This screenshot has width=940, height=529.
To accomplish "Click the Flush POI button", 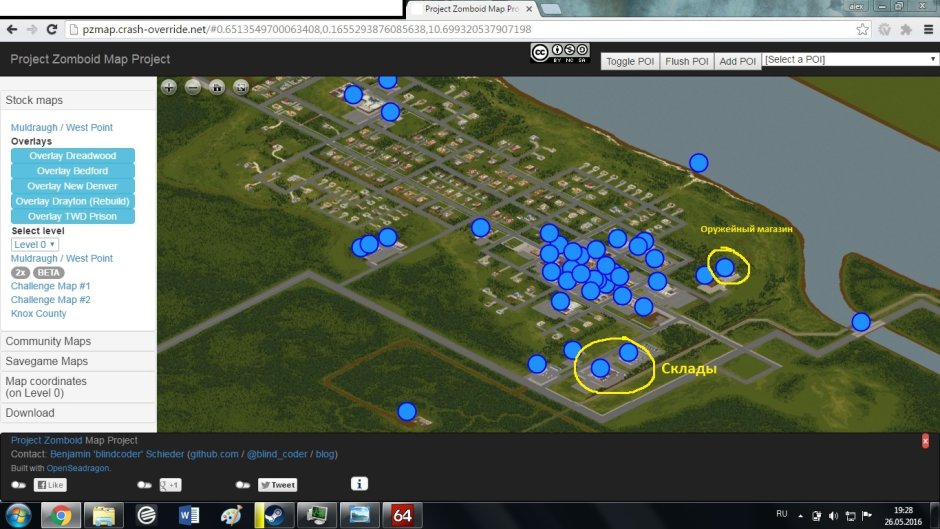I will (686, 61).
